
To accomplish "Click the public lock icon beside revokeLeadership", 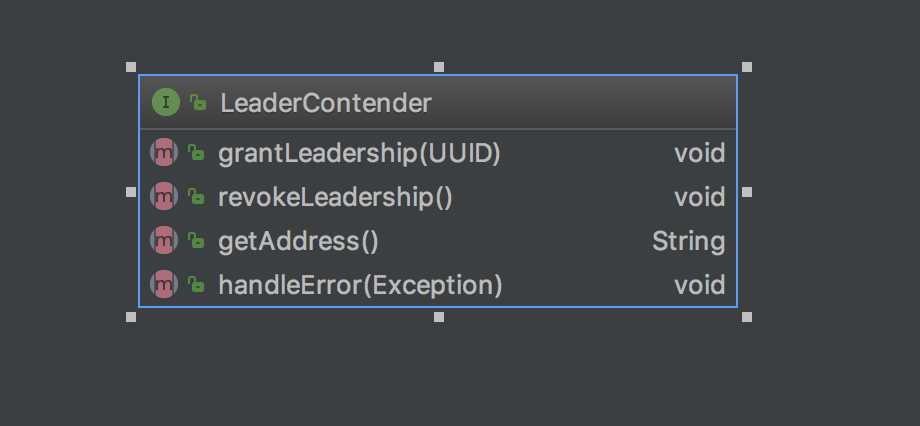I will pos(196,197).
